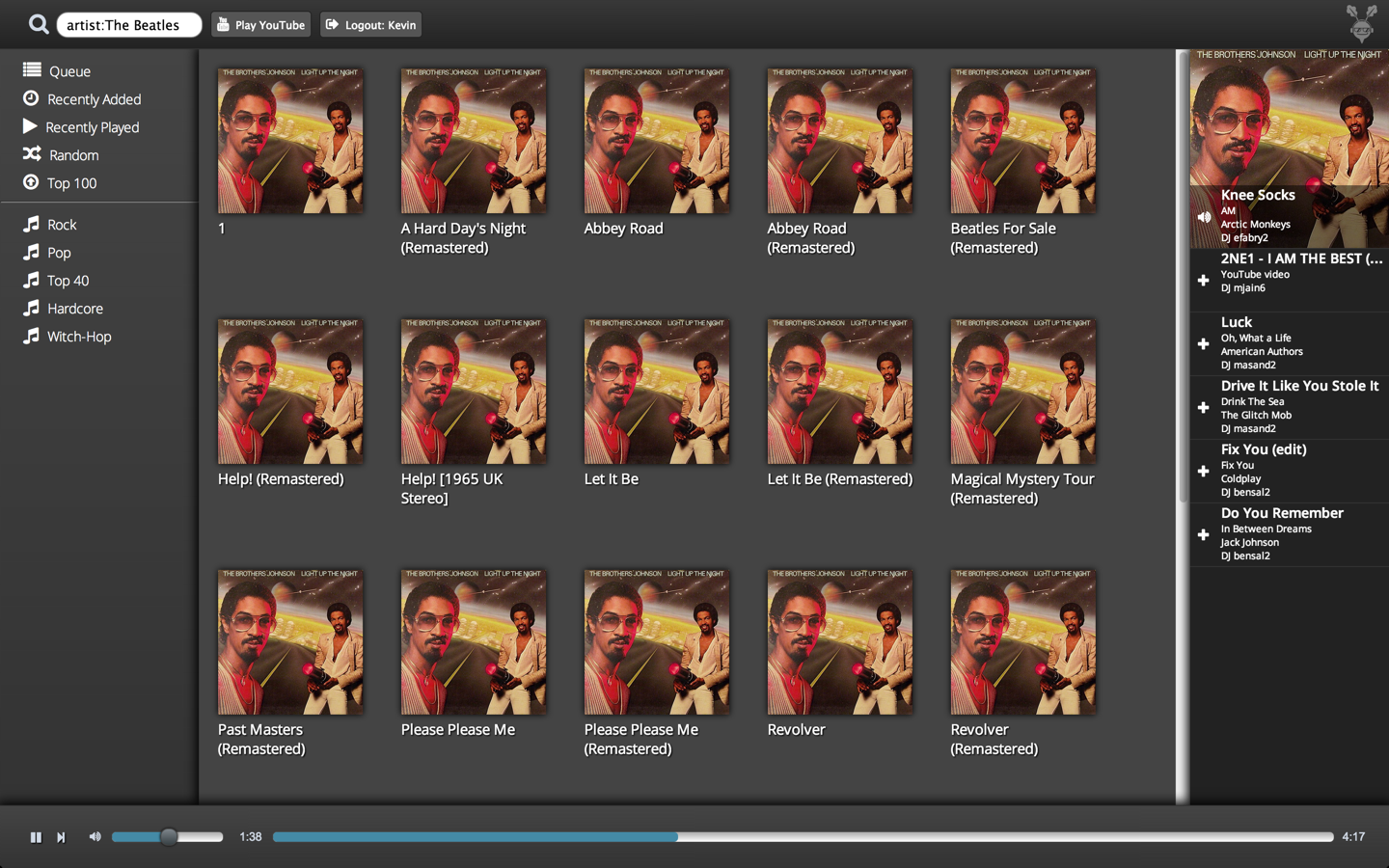Click the plus icon beside Luck
The height and width of the screenshot is (868, 1389).
click(x=1203, y=344)
